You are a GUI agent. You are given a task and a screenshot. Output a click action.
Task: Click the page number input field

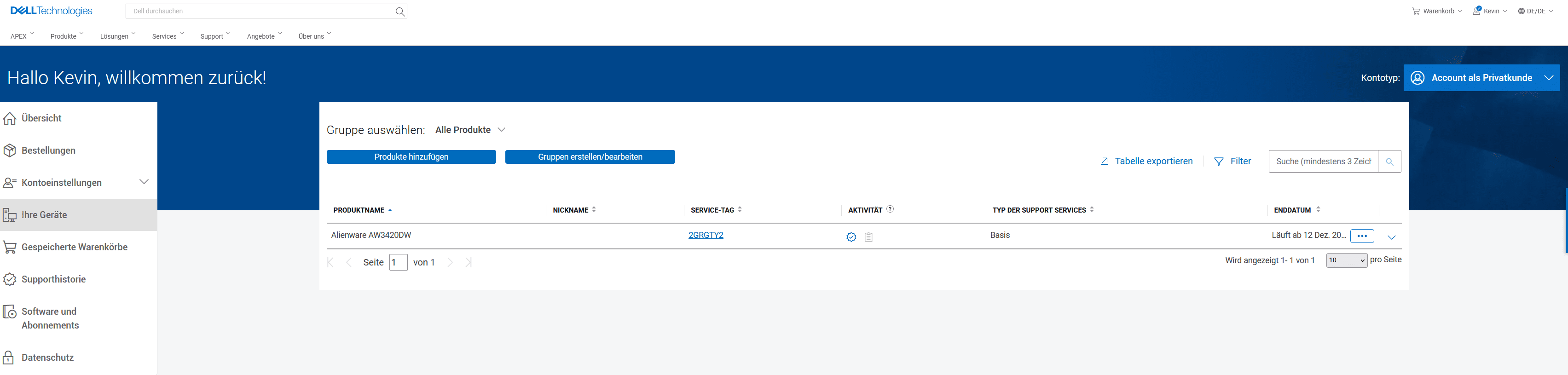pyautogui.click(x=398, y=262)
